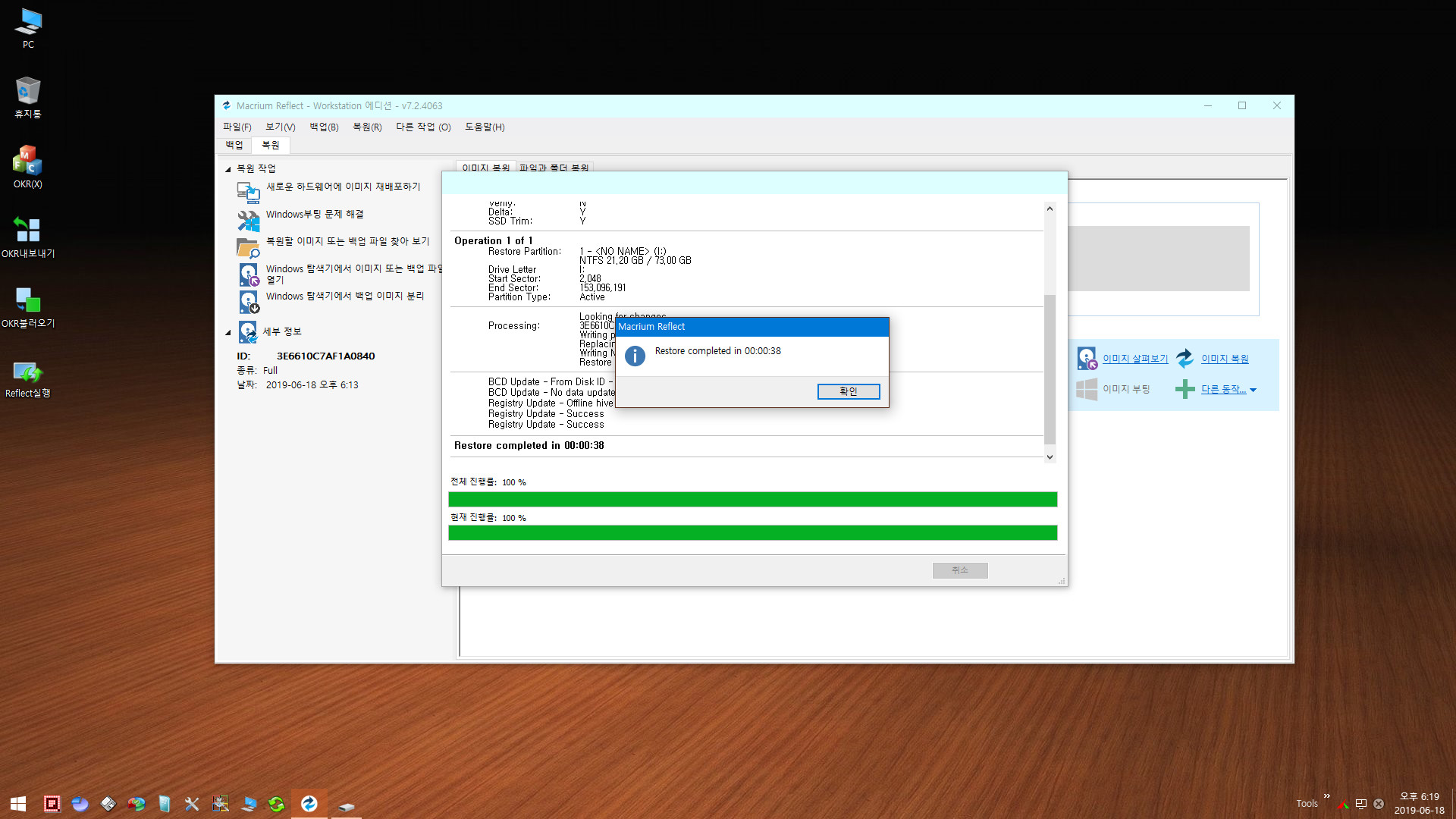Image resolution: width=1456 pixels, height=819 pixels.
Task: Switch to the 백업 tab
Action: (x=234, y=145)
